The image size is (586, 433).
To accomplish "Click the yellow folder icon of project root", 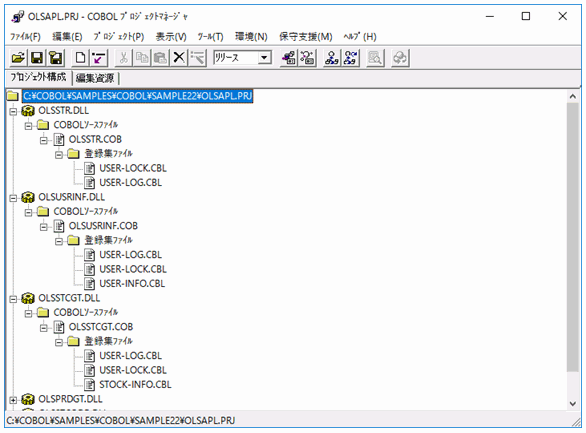I will (12, 96).
